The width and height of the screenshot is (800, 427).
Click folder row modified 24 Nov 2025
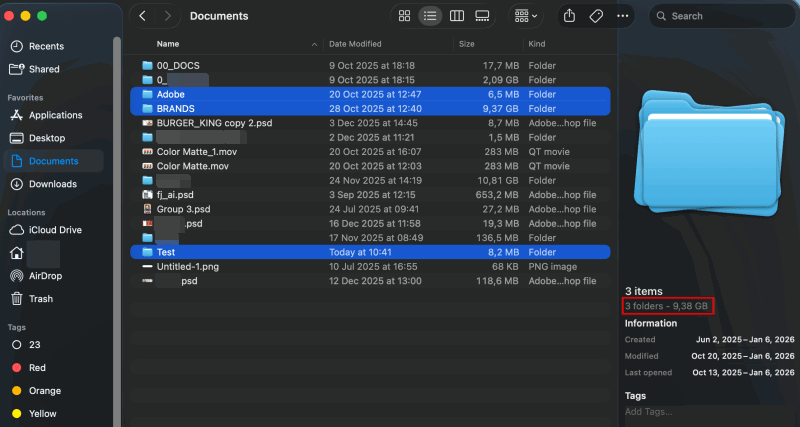(x=370, y=180)
